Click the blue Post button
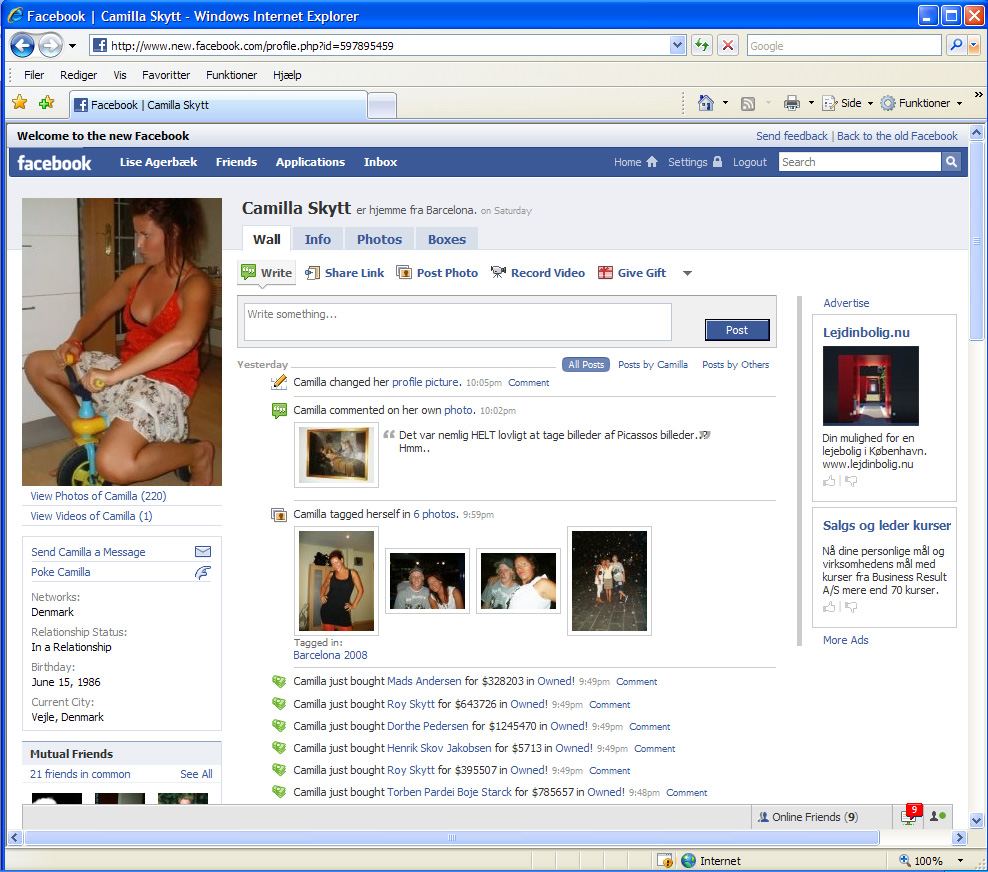This screenshot has width=988, height=872. click(736, 330)
